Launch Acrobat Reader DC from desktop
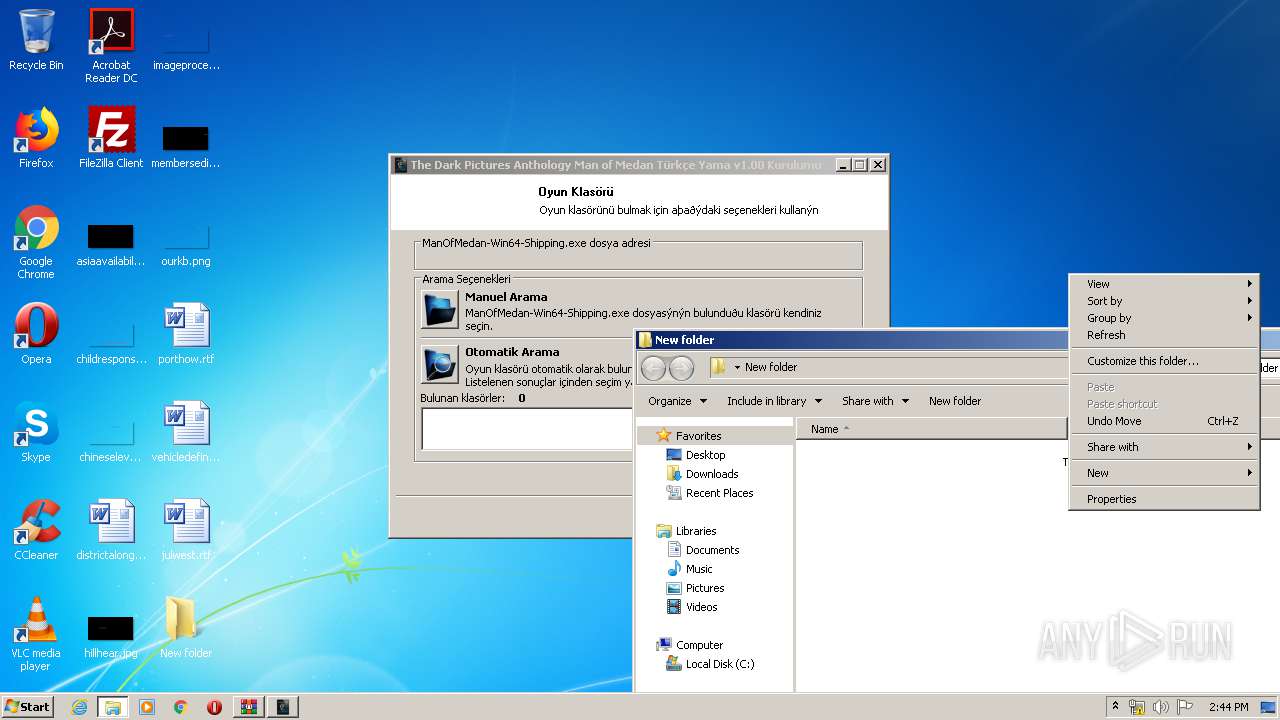The height and width of the screenshot is (720, 1280). 111,46
